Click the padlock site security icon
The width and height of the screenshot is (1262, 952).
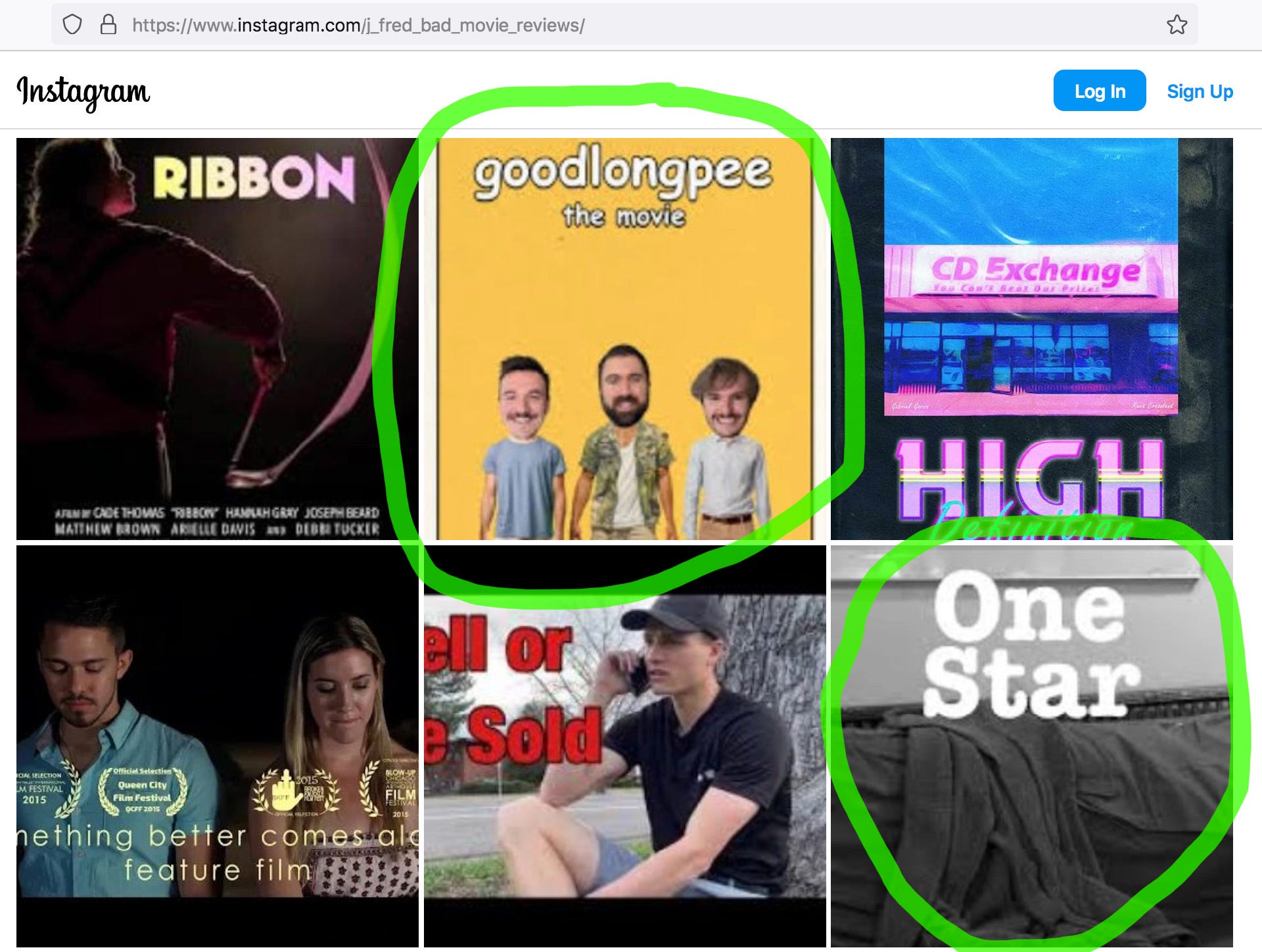click(x=108, y=25)
